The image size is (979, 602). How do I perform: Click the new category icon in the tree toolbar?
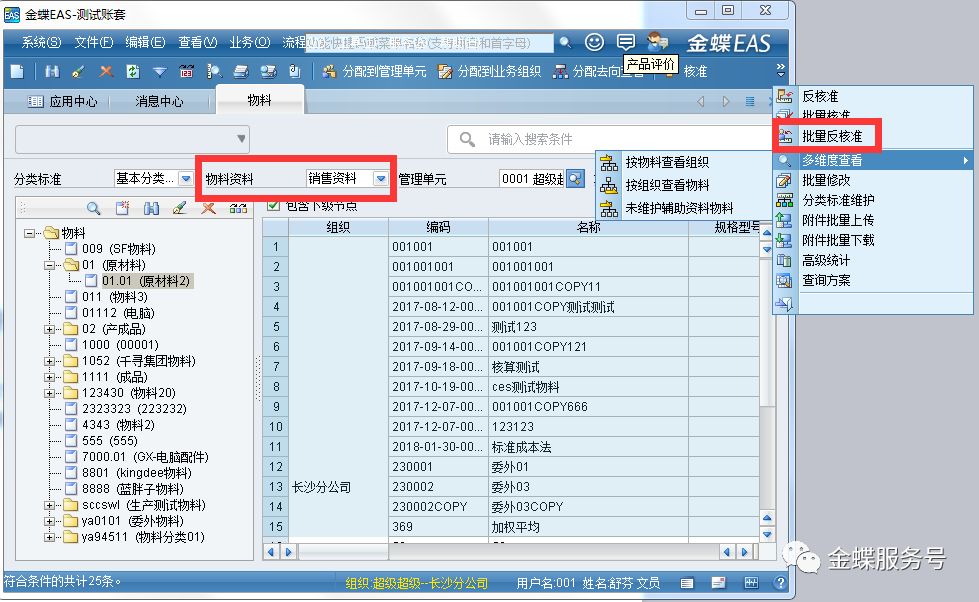point(122,208)
